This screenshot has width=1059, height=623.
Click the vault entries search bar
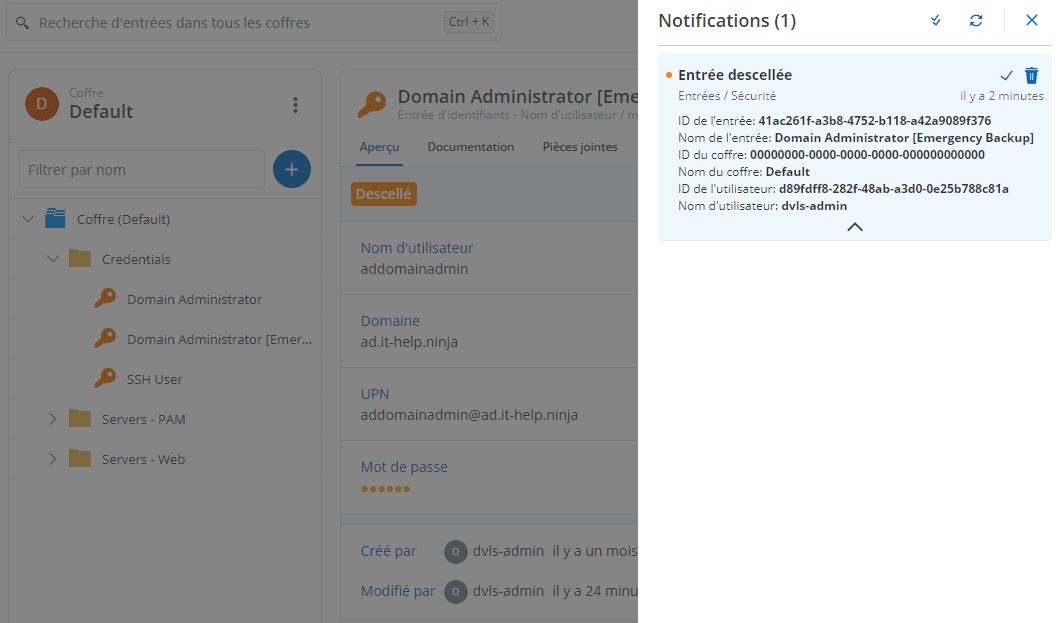coord(240,22)
